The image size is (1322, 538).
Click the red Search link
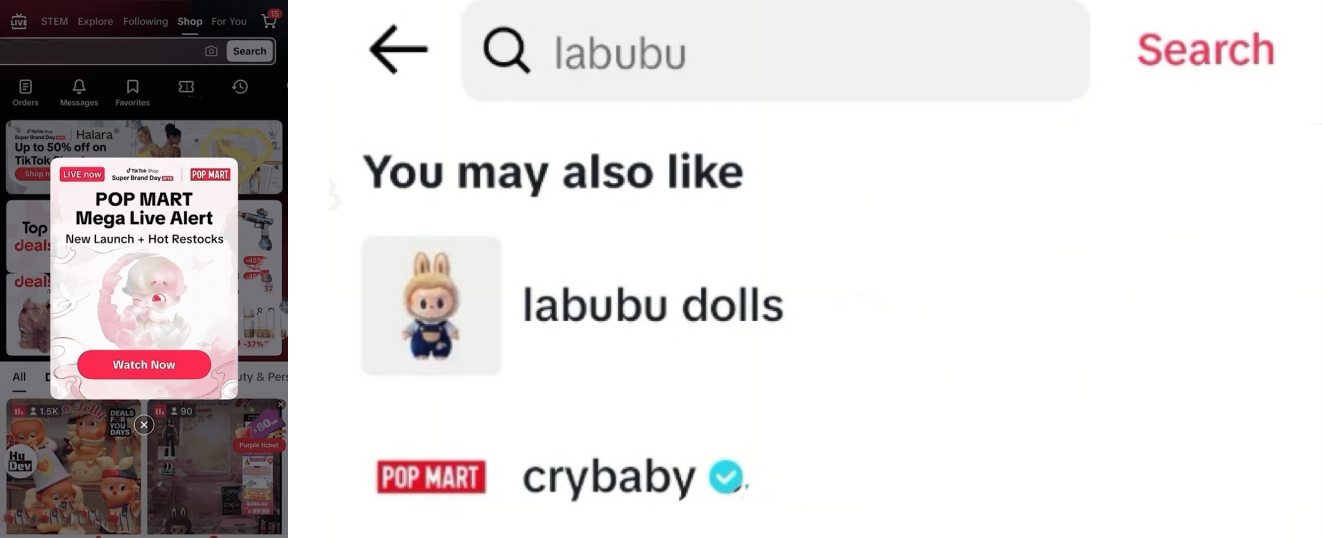coord(1205,50)
